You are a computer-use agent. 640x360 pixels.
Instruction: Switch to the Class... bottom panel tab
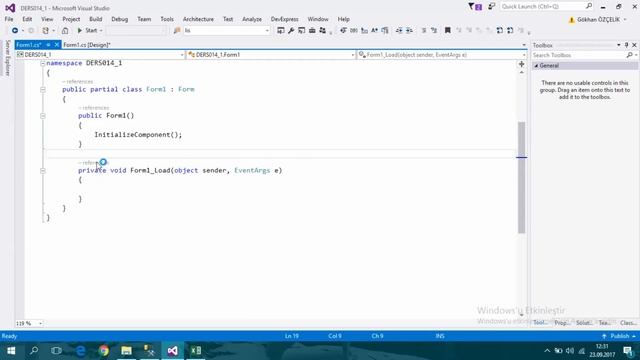tap(628, 323)
